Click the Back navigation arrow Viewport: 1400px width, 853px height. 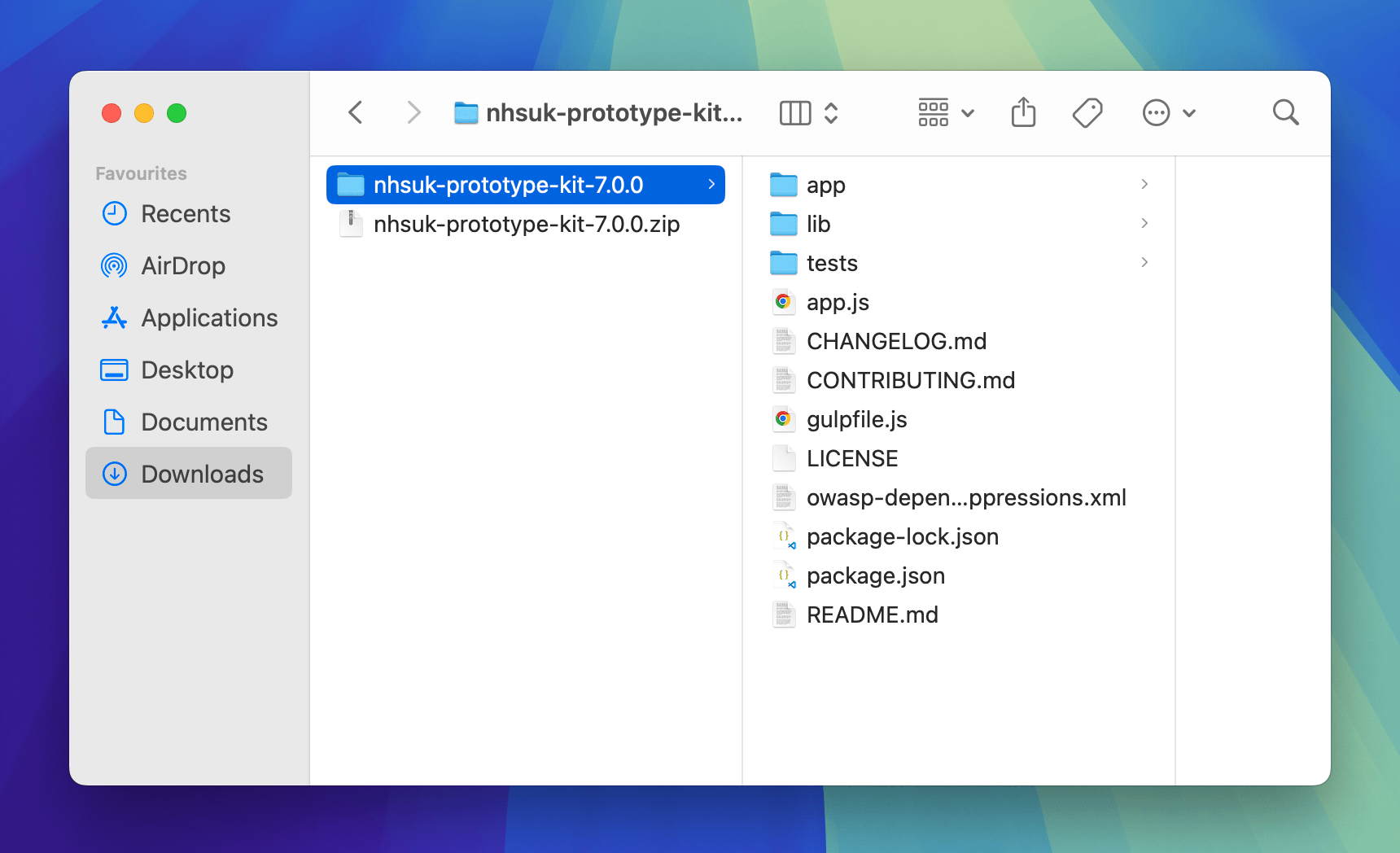(355, 112)
